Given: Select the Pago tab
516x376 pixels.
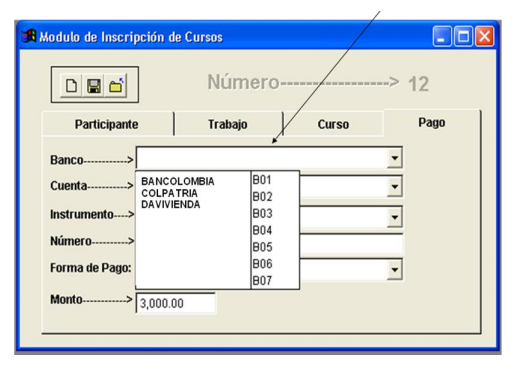Looking at the screenshot, I should (x=432, y=123).
